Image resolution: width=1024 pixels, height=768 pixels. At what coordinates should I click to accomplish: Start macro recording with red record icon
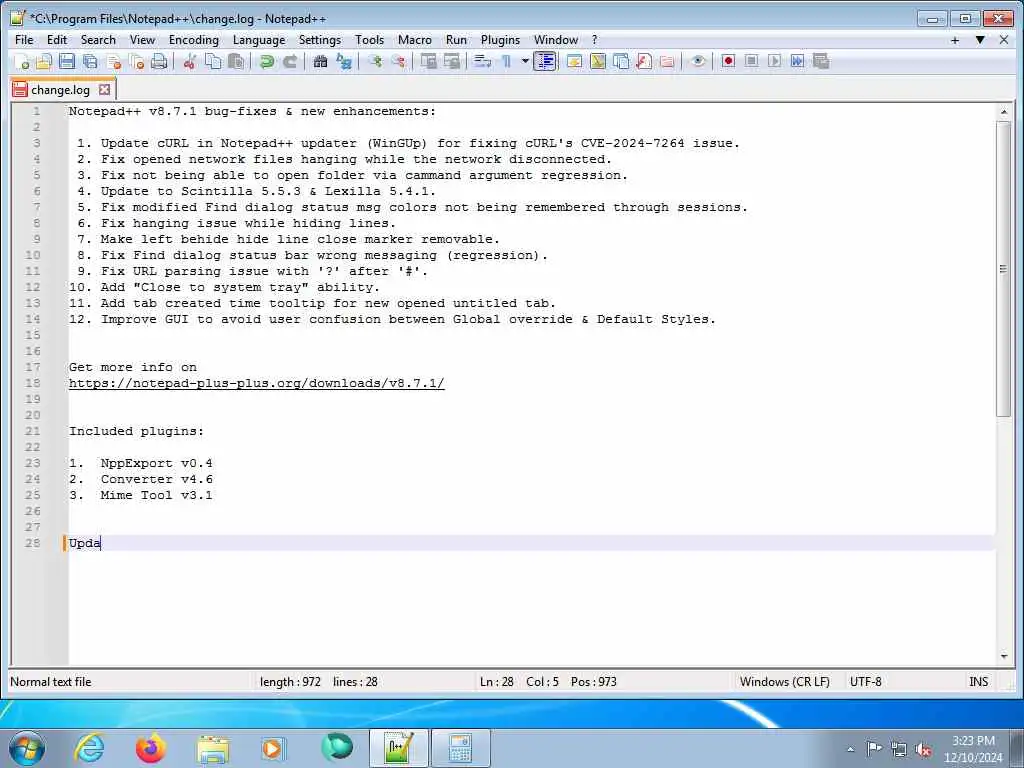(x=728, y=61)
